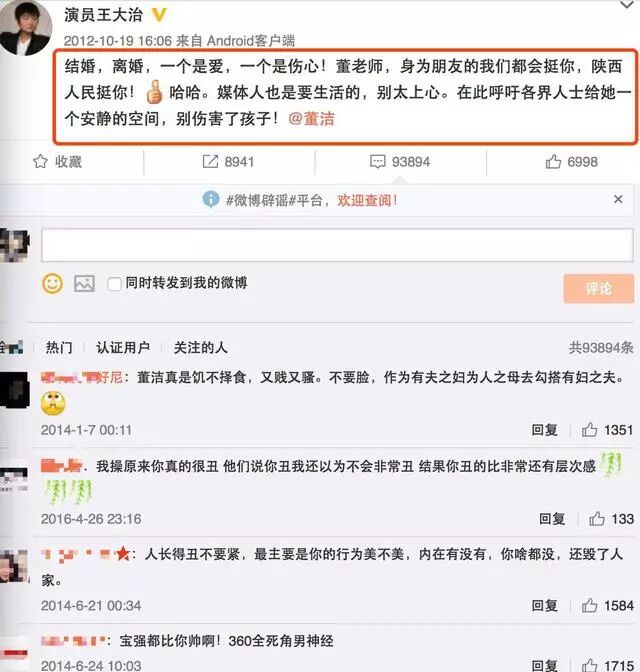Click the comment bubble icon showing 93894
The width and height of the screenshot is (640, 672).
click(378, 162)
